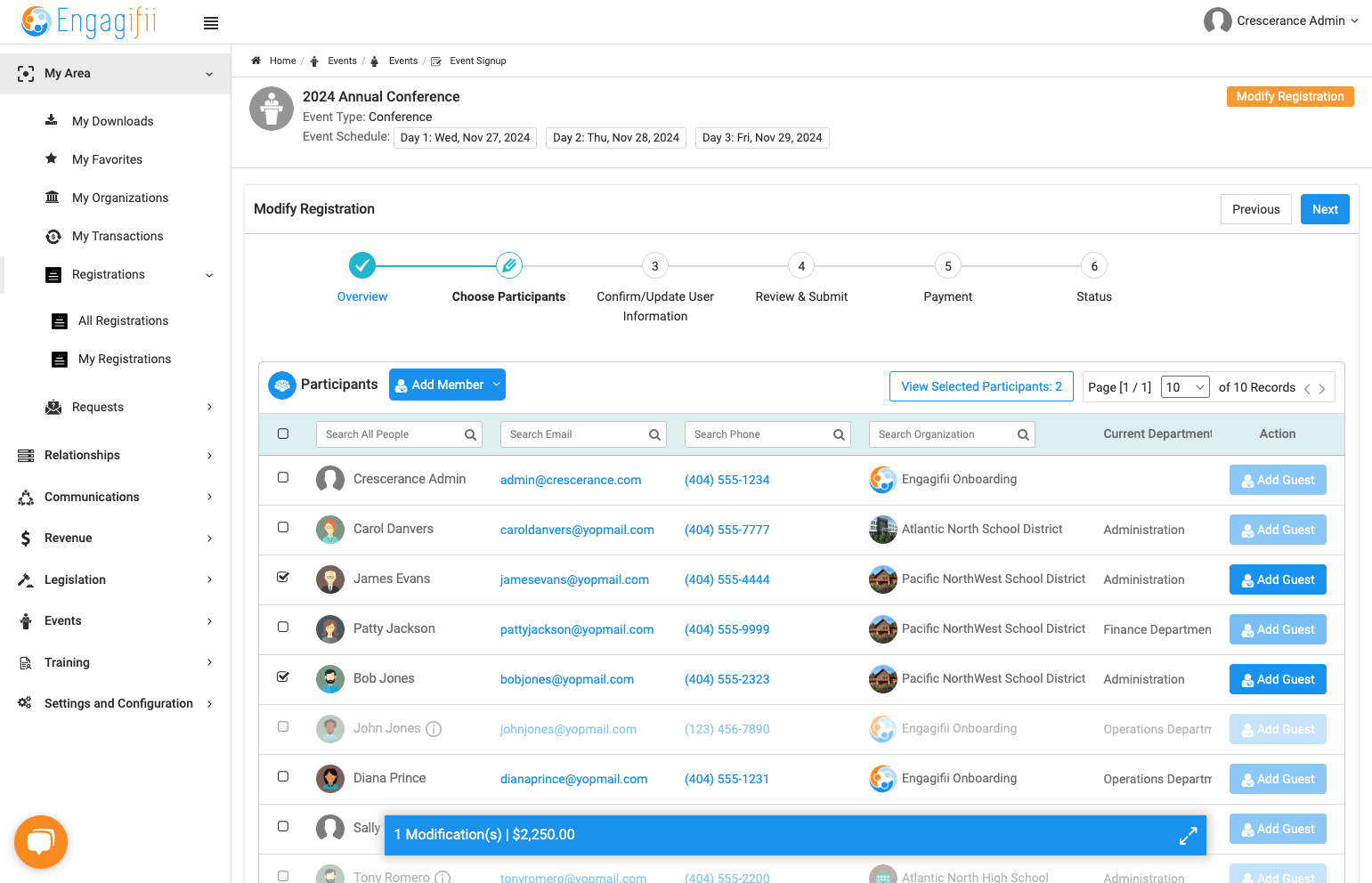Viewport: 1372px width, 883px height.
Task: Click the Previous button
Action: [x=1255, y=209]
